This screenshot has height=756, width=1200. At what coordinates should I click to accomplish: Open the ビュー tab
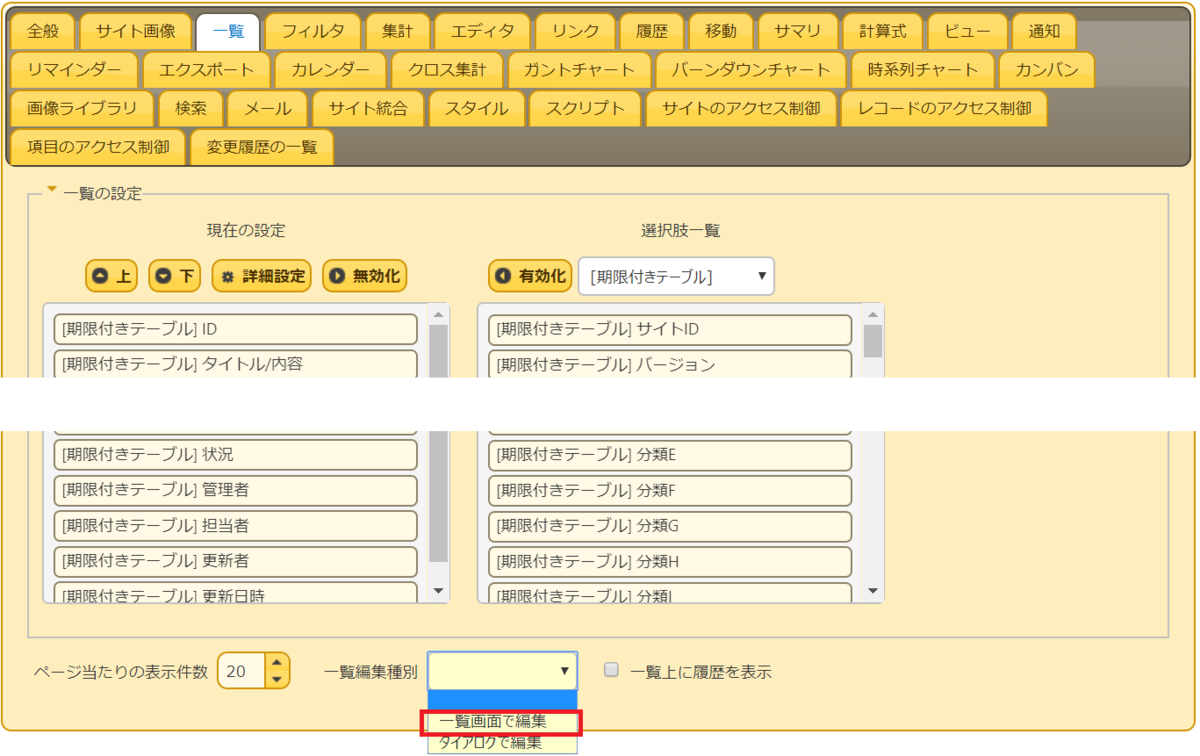point(967,31)
